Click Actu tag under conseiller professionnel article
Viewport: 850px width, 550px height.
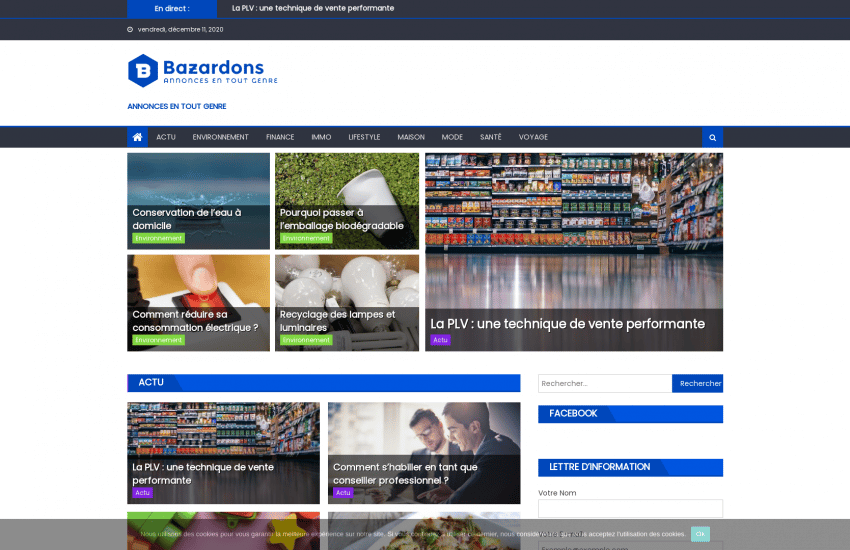click(343, 493)
